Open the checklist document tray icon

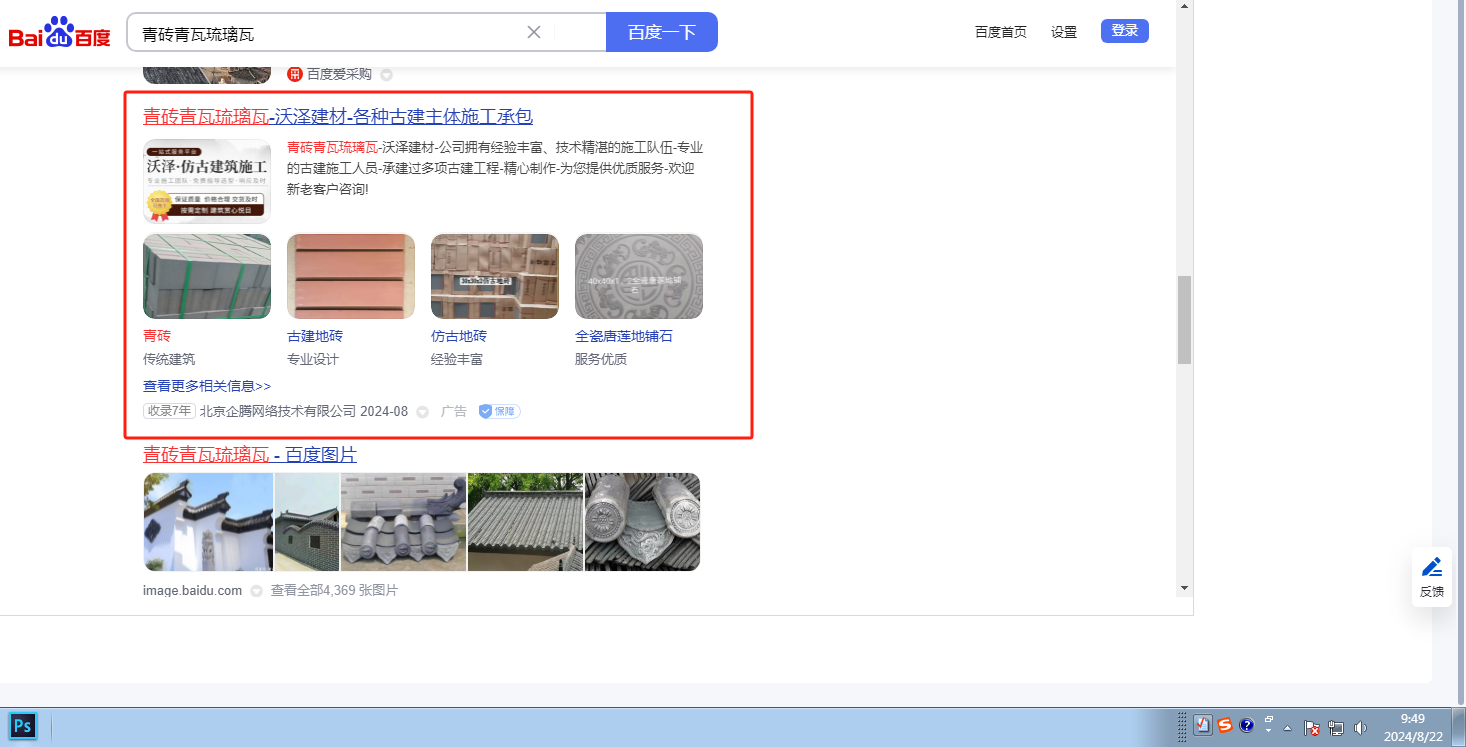coord(1203,726)
